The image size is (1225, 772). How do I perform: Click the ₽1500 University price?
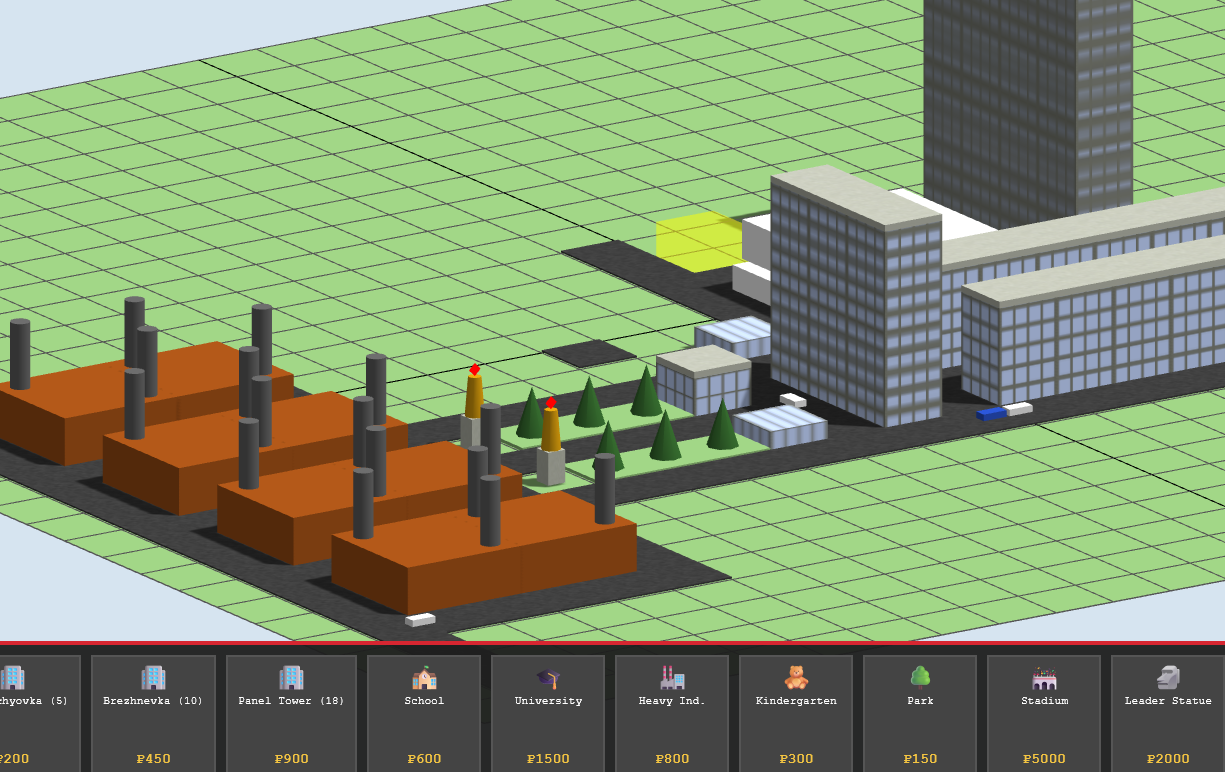pos(548,759)
